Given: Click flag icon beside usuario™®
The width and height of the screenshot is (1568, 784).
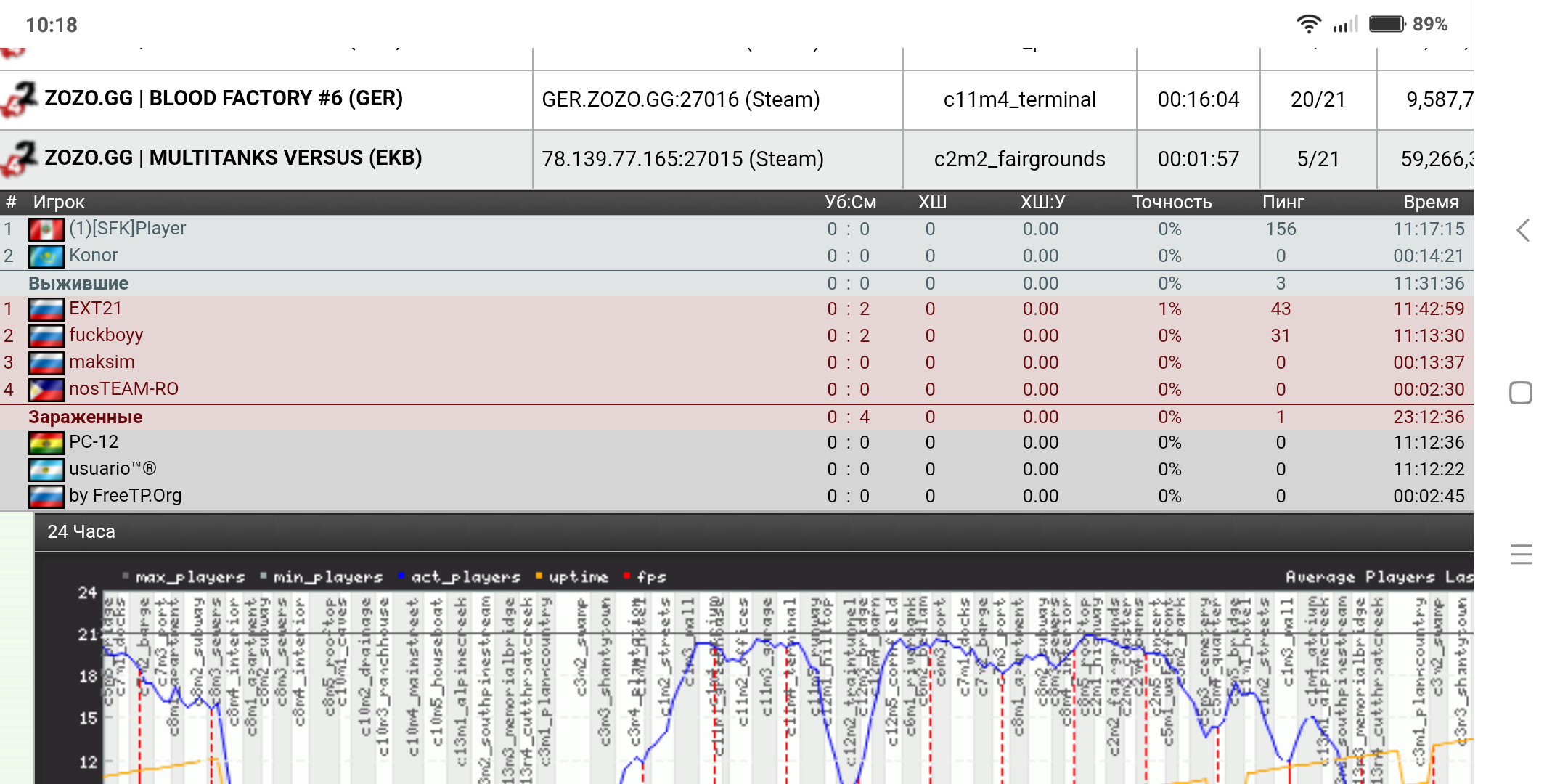Looking at the screenshot, I should pyautogui.click(x=46, y=470).
